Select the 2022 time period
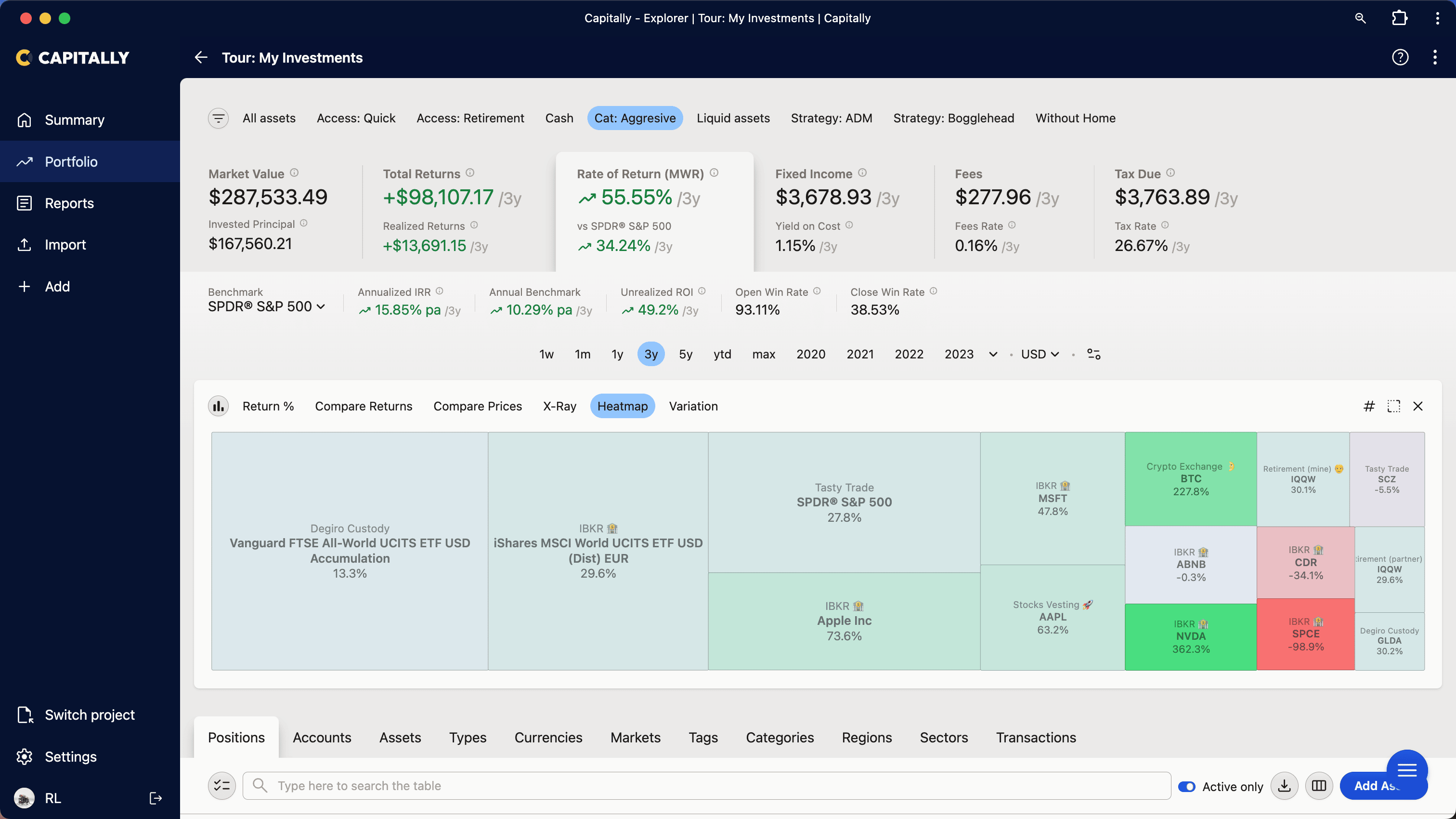1456x819 pixels. [908, 354]
